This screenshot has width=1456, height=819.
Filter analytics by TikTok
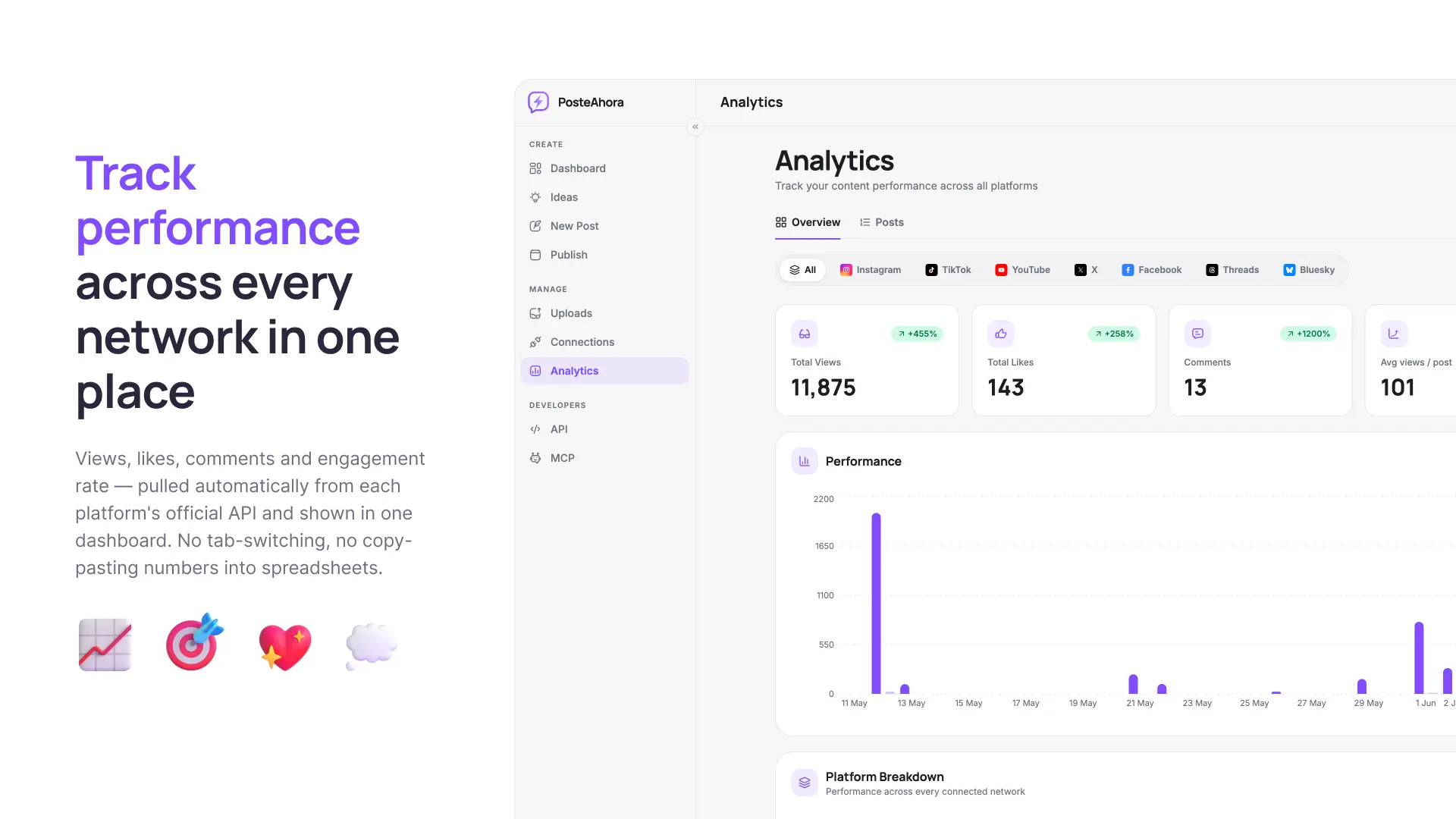948,270
